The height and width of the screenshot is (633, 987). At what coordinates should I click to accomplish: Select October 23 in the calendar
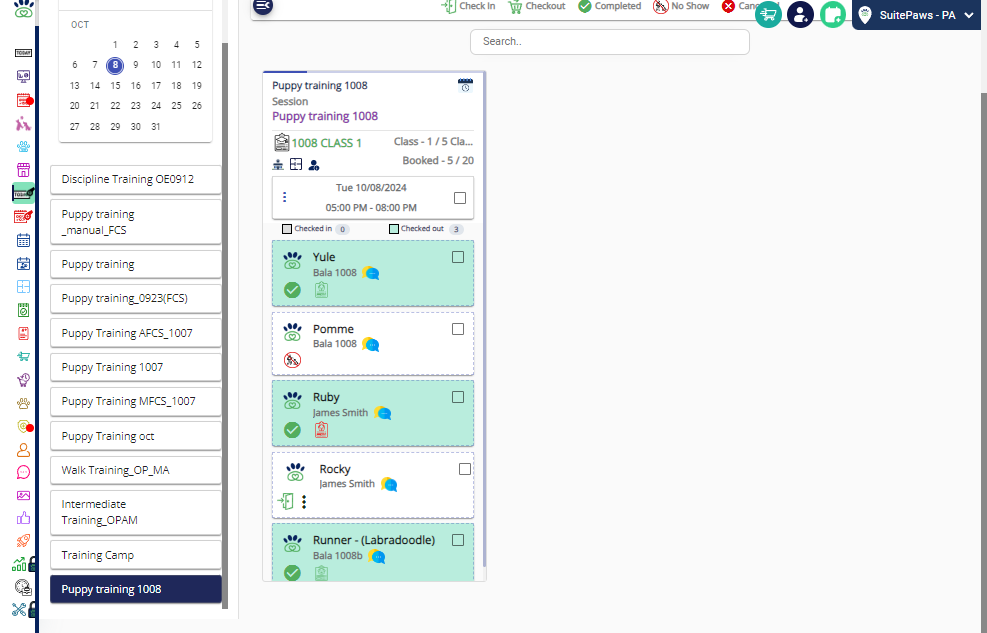(135, 106)
